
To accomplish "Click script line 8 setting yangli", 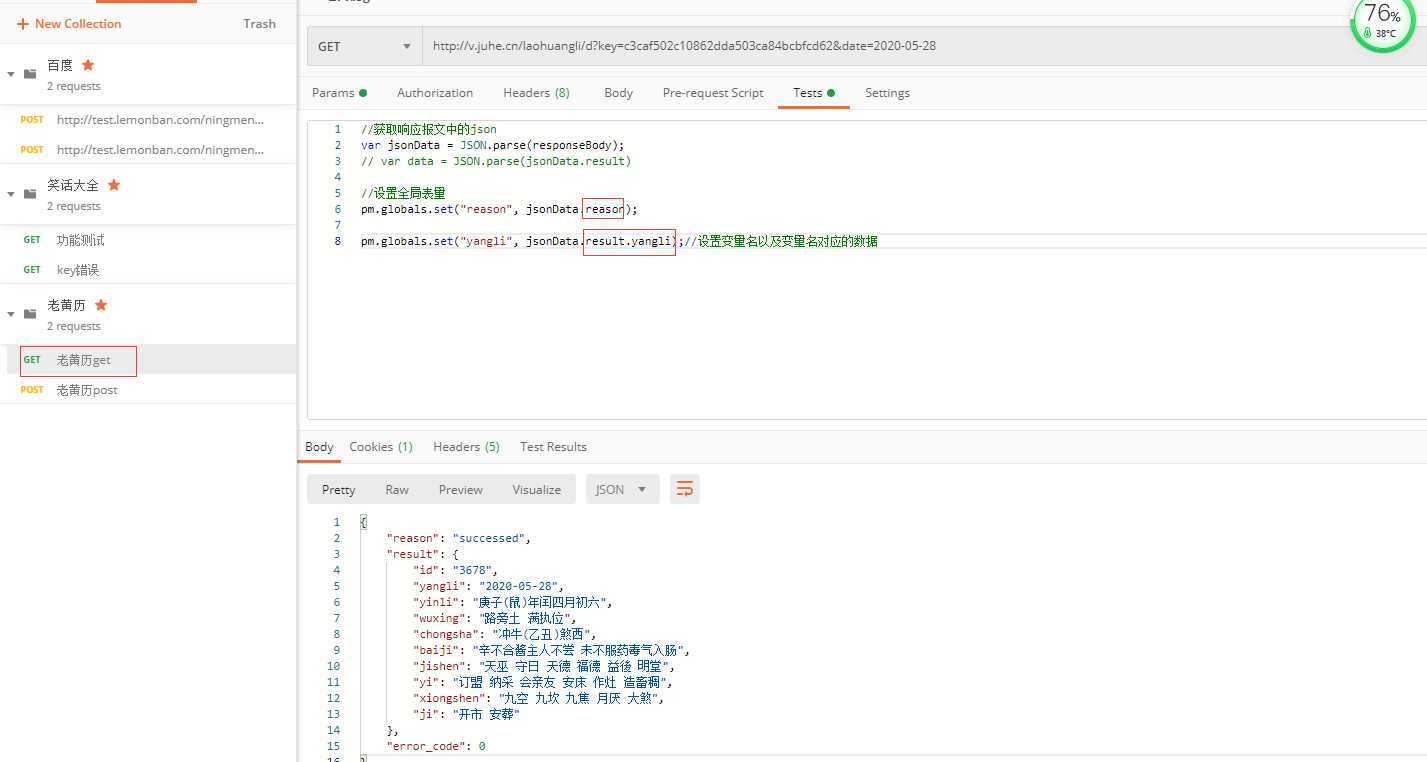I will pos(619,241).
